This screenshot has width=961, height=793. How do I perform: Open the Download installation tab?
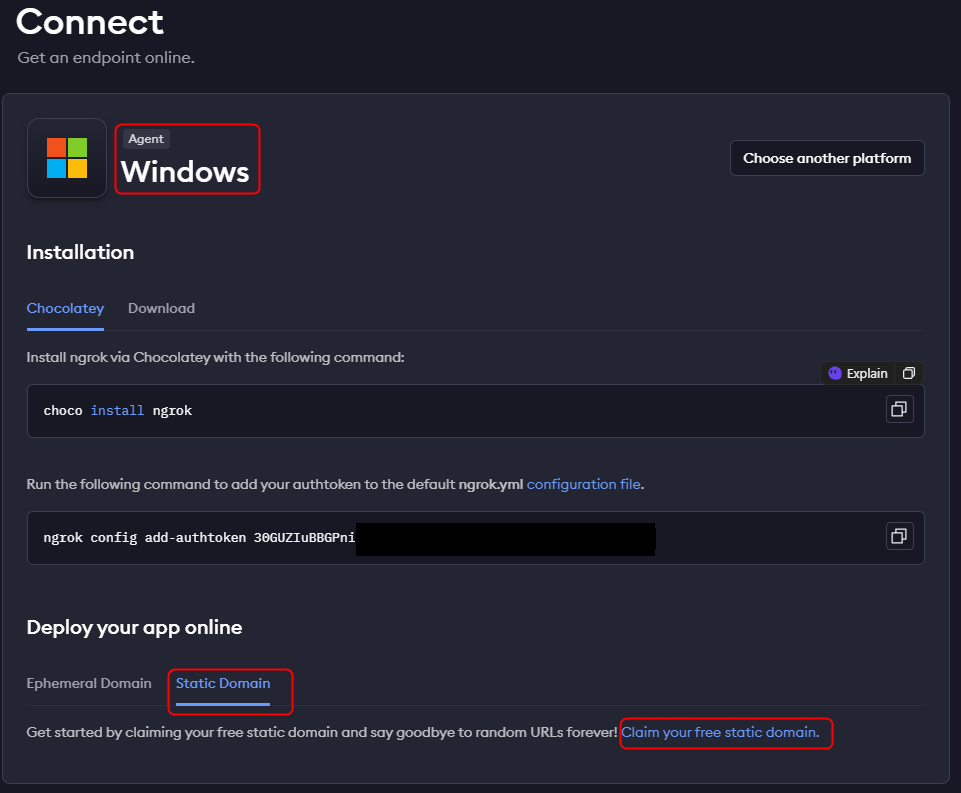coord(161,308)
